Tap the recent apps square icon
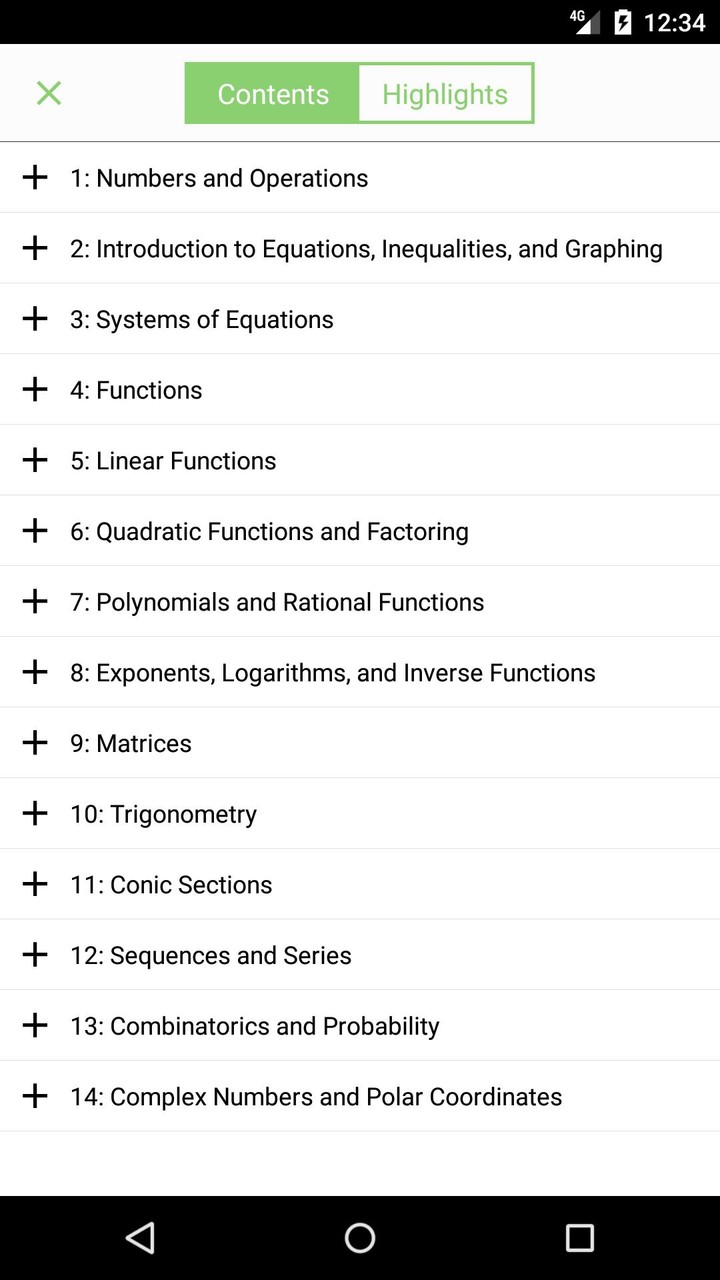The height and width of the screenshot is (1280, 720). 580,1238
